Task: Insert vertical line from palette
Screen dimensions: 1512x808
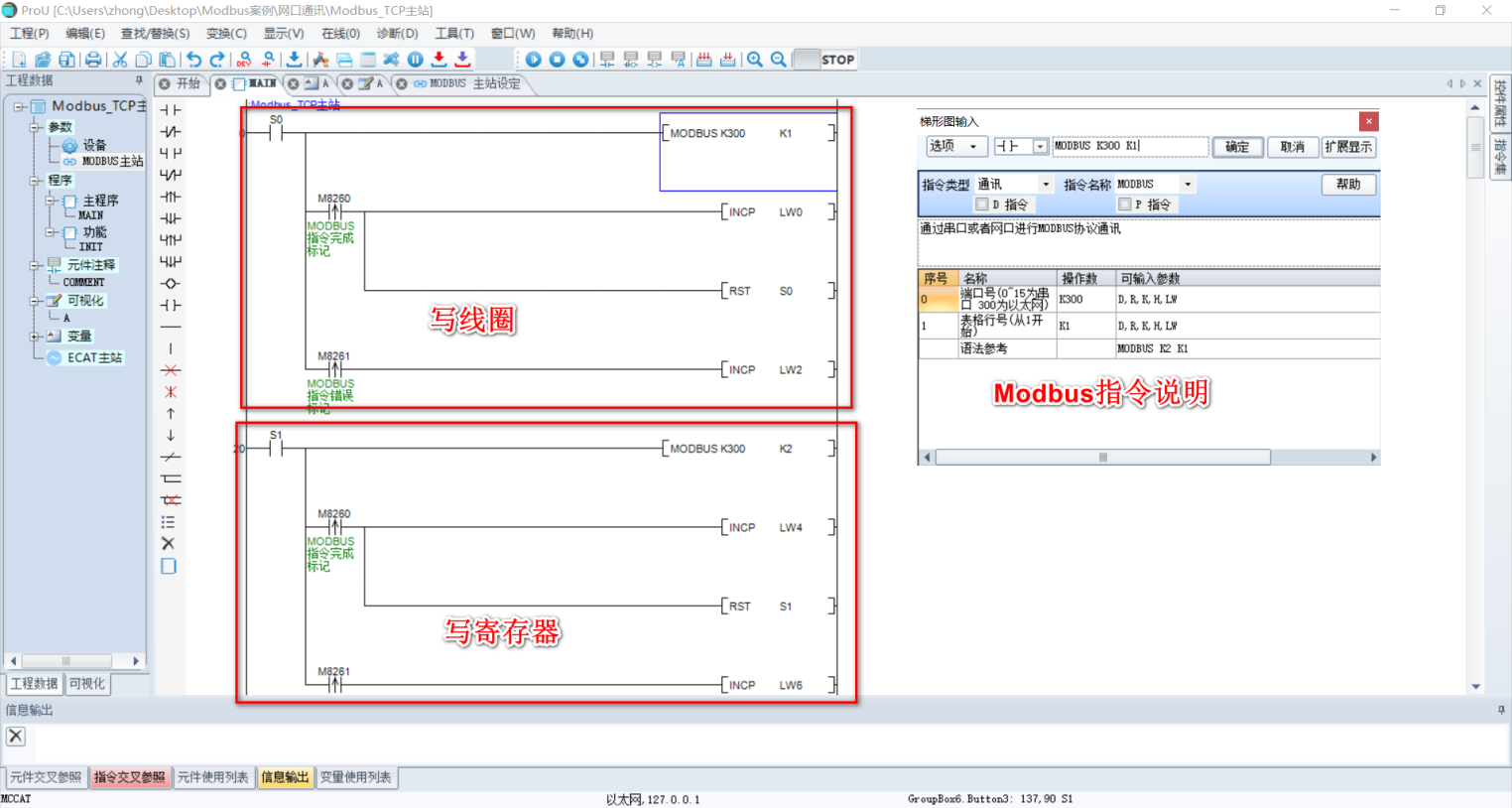Action: point(171,348)
